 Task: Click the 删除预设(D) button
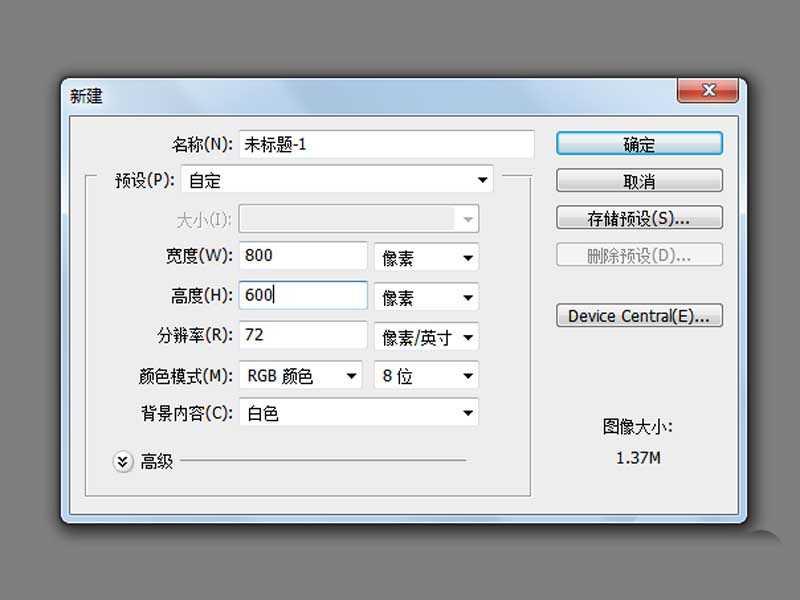[639, 254]
